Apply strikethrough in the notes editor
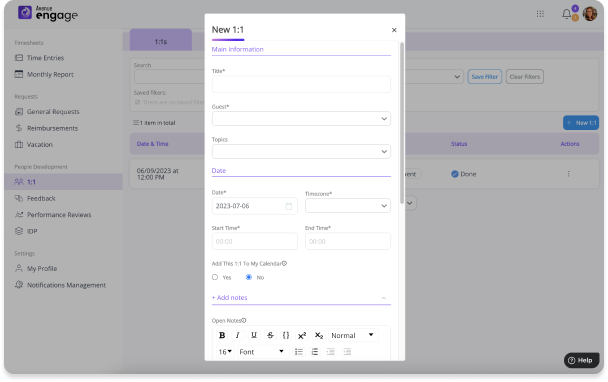Viewport: 608px width, 382px height. [270, 335]
